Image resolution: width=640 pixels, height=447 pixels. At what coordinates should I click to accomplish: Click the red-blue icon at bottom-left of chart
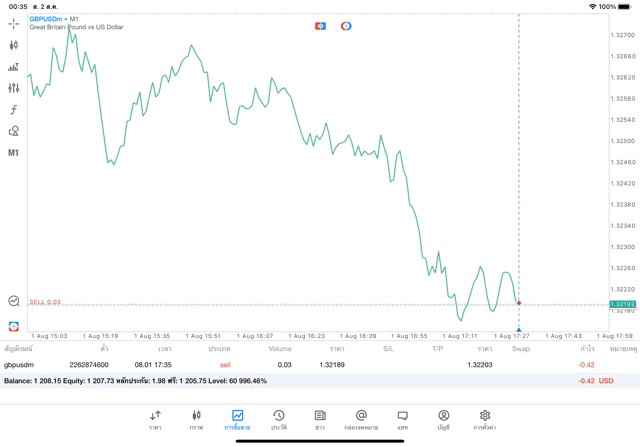click(14, 325)
